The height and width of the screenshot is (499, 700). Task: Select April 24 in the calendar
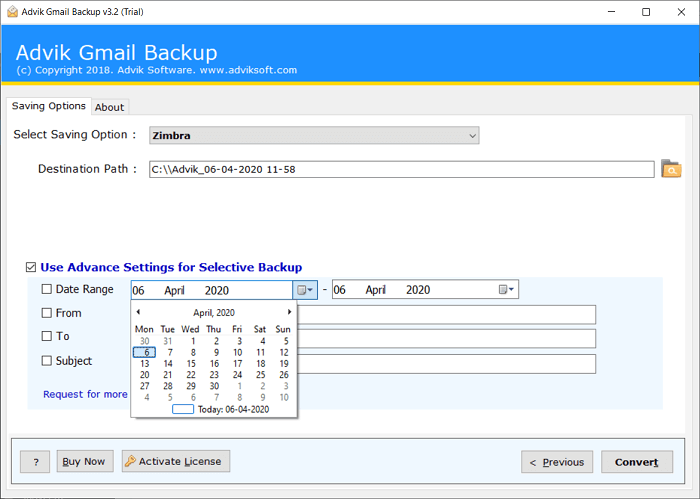[238, 375]
